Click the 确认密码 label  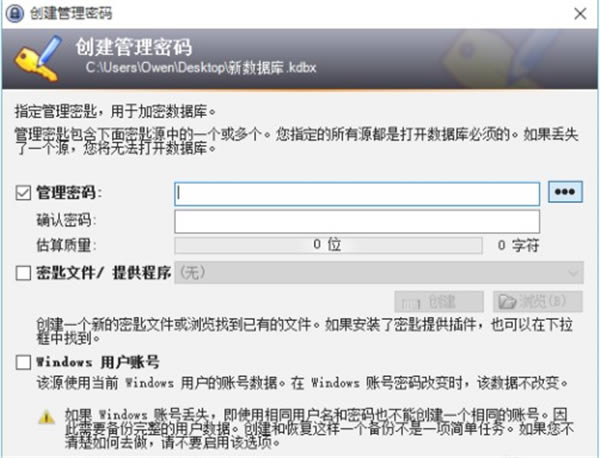tap(66, 220)
